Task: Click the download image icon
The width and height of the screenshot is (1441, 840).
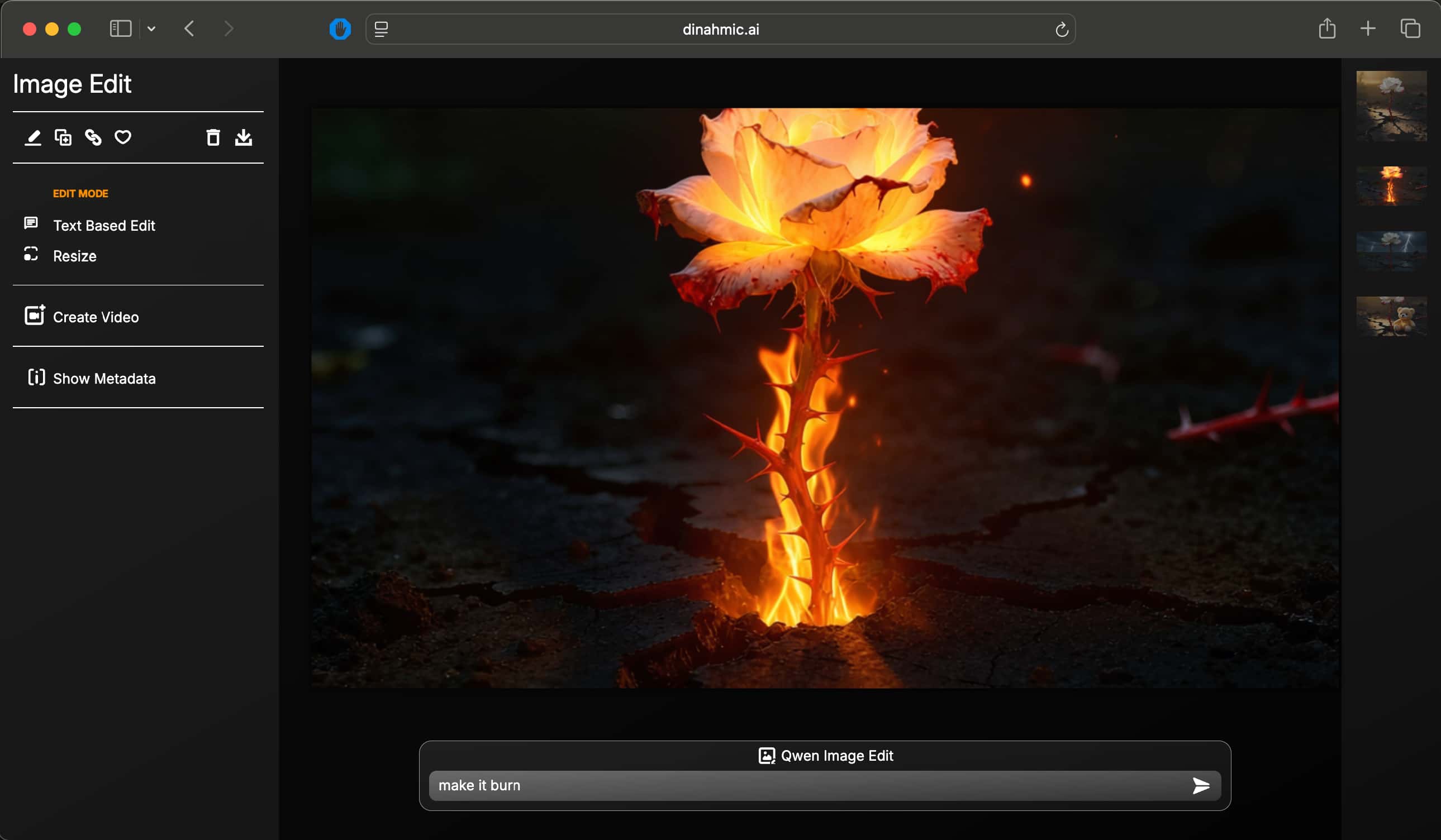Action: coord(244,137)
